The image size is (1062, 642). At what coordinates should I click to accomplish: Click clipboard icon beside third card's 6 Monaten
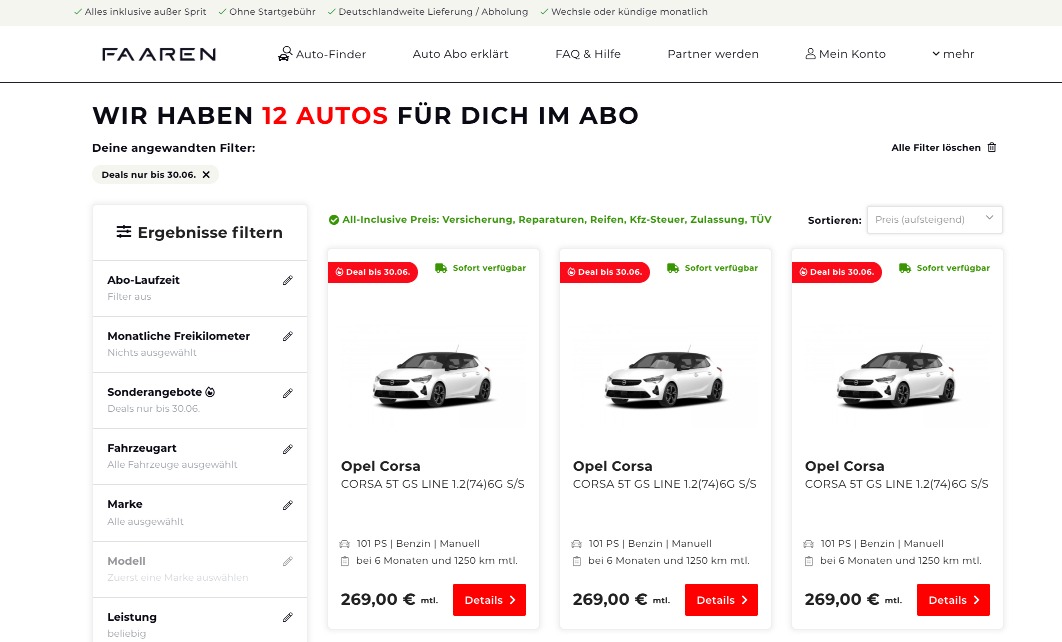(x=809, y=561)
